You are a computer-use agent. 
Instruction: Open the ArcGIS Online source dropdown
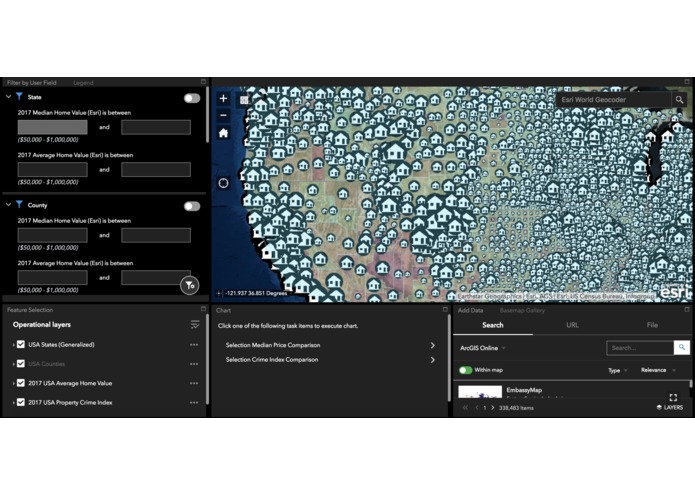[483, 348]
